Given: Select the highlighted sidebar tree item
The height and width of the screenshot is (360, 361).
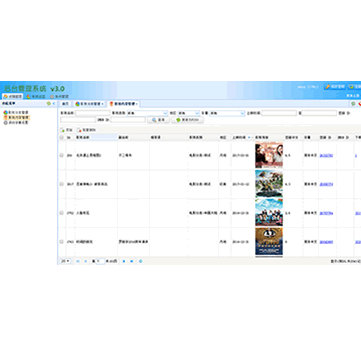Looking at the screenshot, I should (17, 118).
